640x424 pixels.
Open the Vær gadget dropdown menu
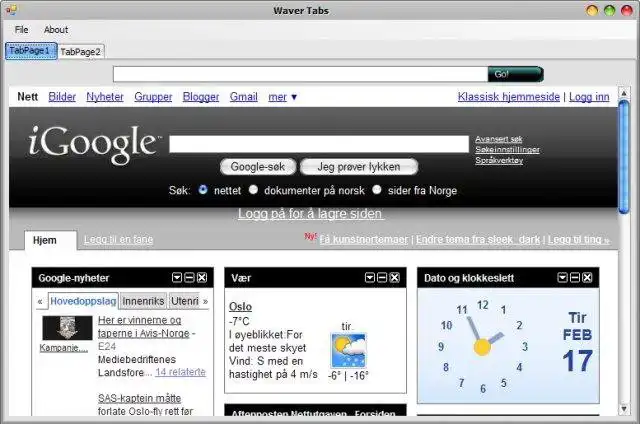tap(369, 278)
